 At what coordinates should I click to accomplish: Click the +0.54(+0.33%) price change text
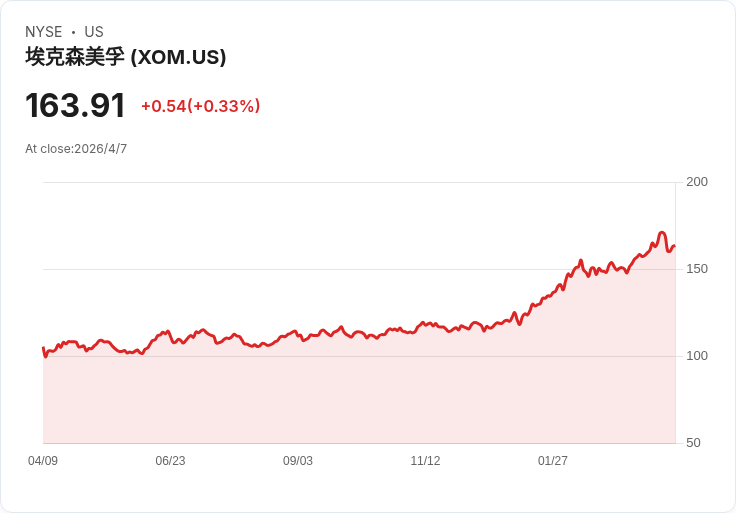(x=200, y=106)
